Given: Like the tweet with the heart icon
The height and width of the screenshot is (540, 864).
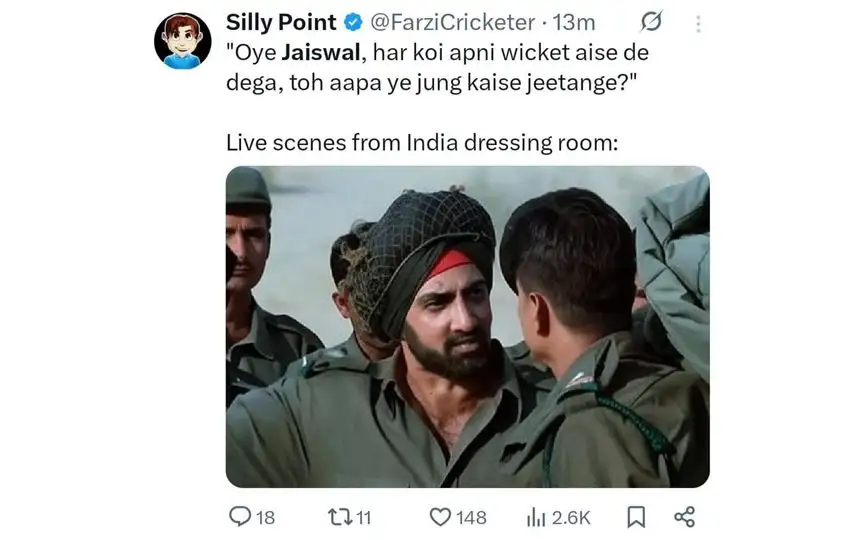Looking at the screenshot, I should pyautogui.click(x=440, y=517).
